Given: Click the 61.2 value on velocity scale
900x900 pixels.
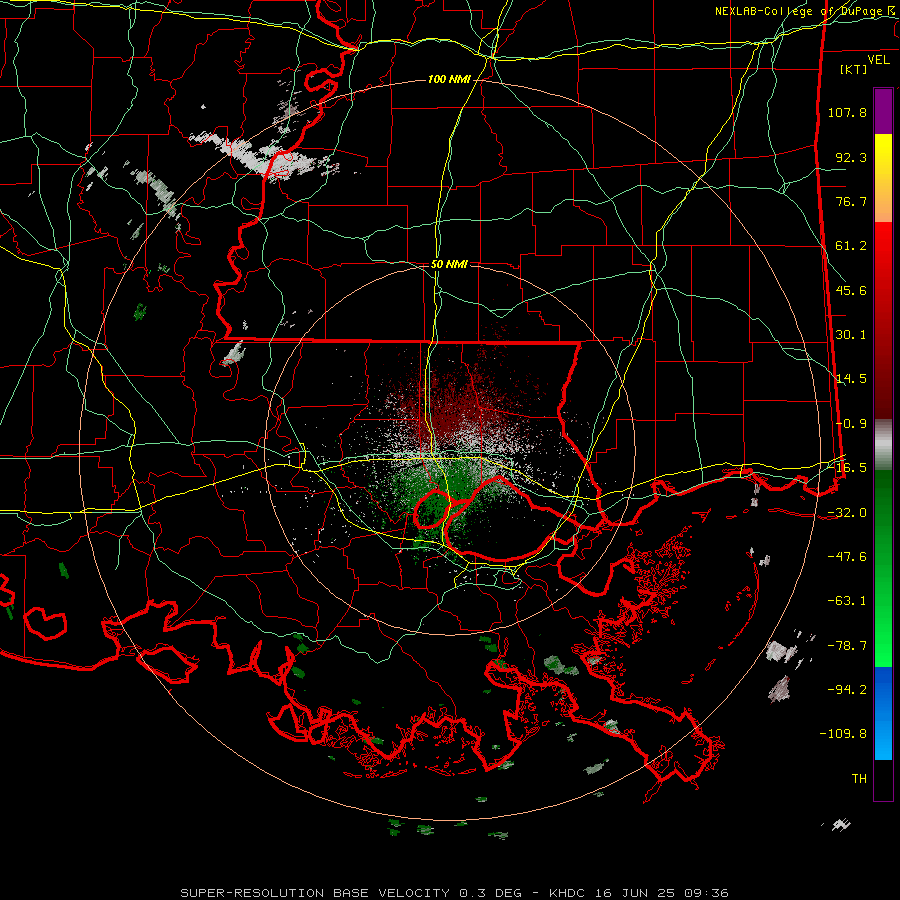Looking at the screenshot, I should pos(851,246).
